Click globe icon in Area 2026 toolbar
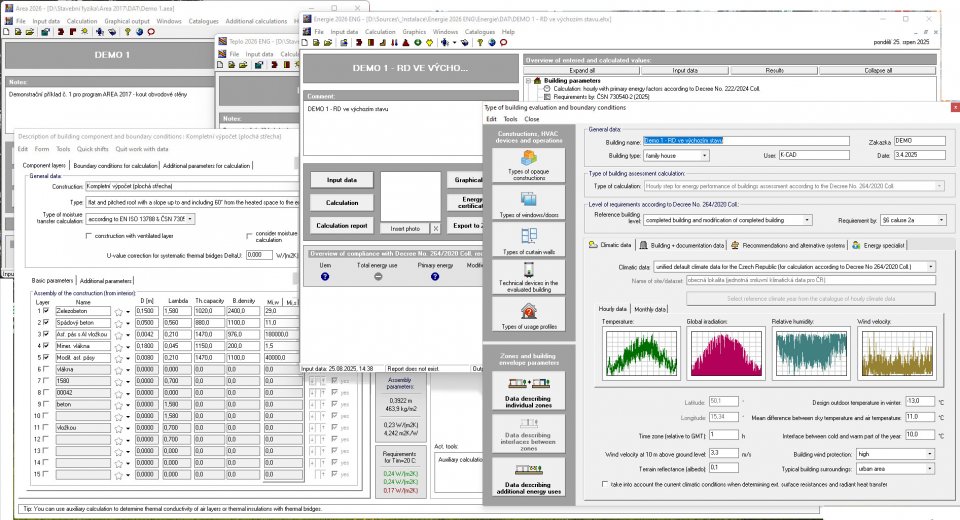This screenshot has height=520, width=960. click(x=139, y=32)
